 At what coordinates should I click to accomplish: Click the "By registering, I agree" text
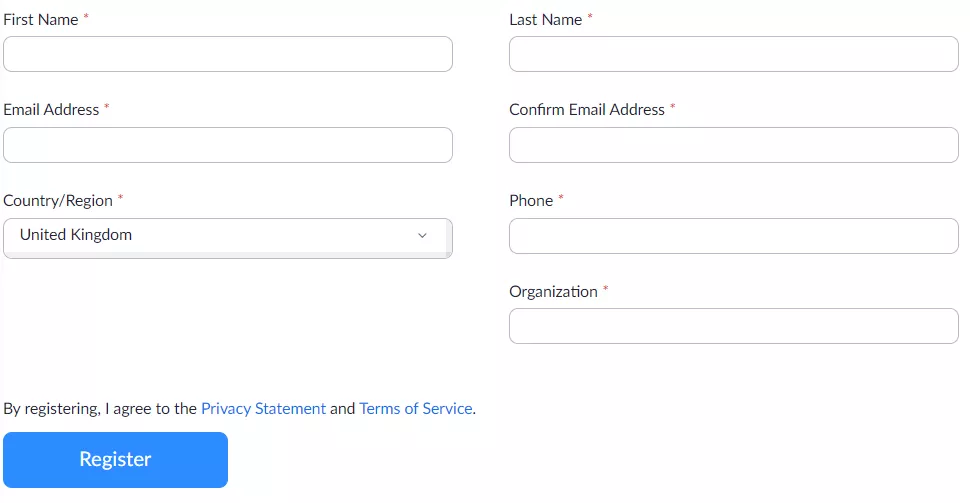pyautogui.click(x=100, y=409)
